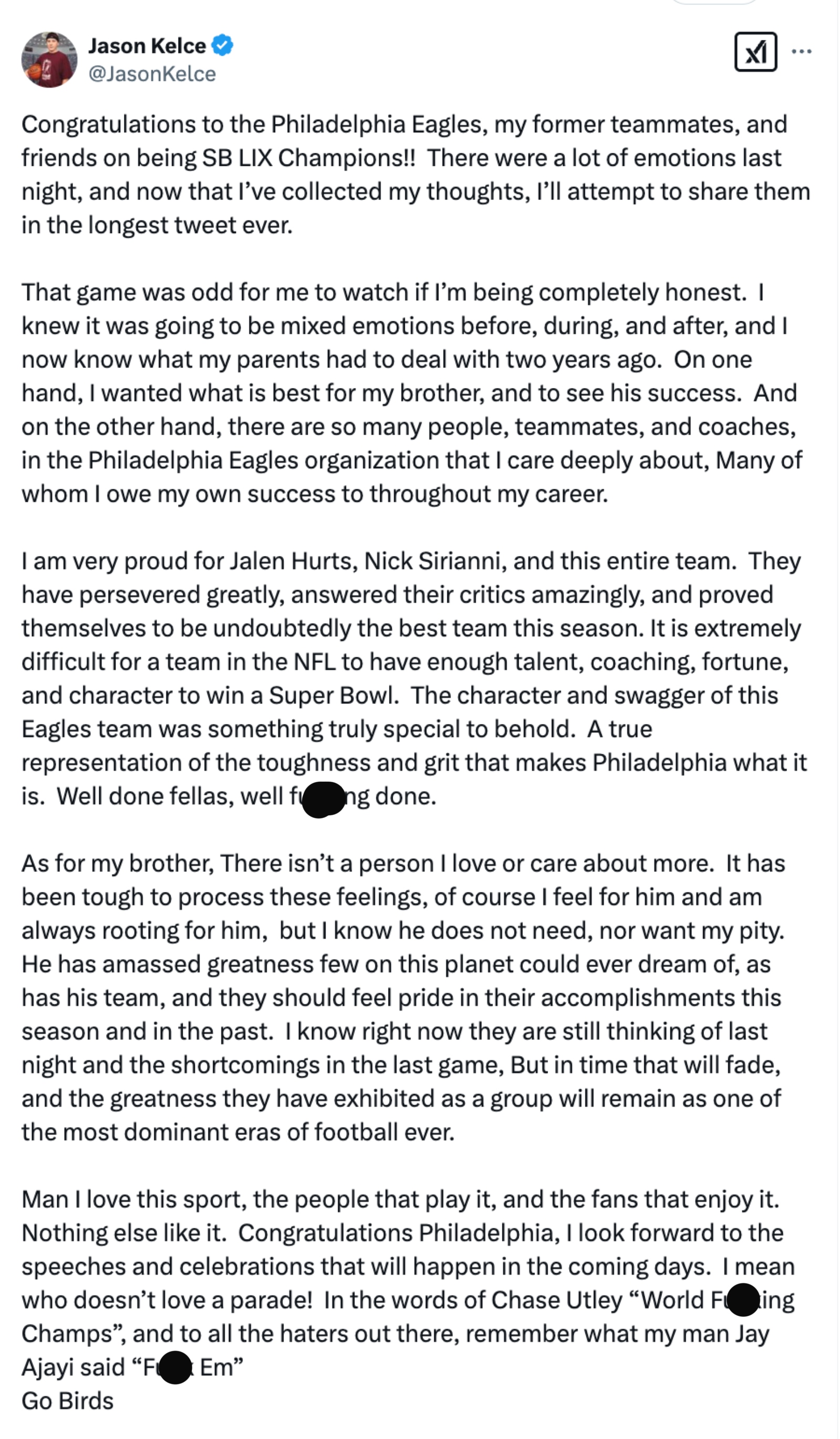Click the Grok icon on the tweet
The image size is (840, 1439).
pyautogui.click(x=755, y=52)
